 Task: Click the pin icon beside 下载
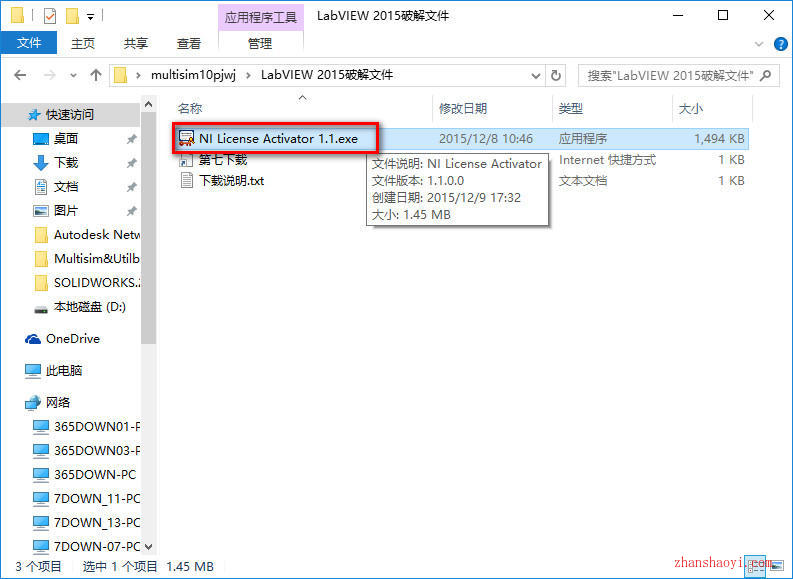point(131,163)
